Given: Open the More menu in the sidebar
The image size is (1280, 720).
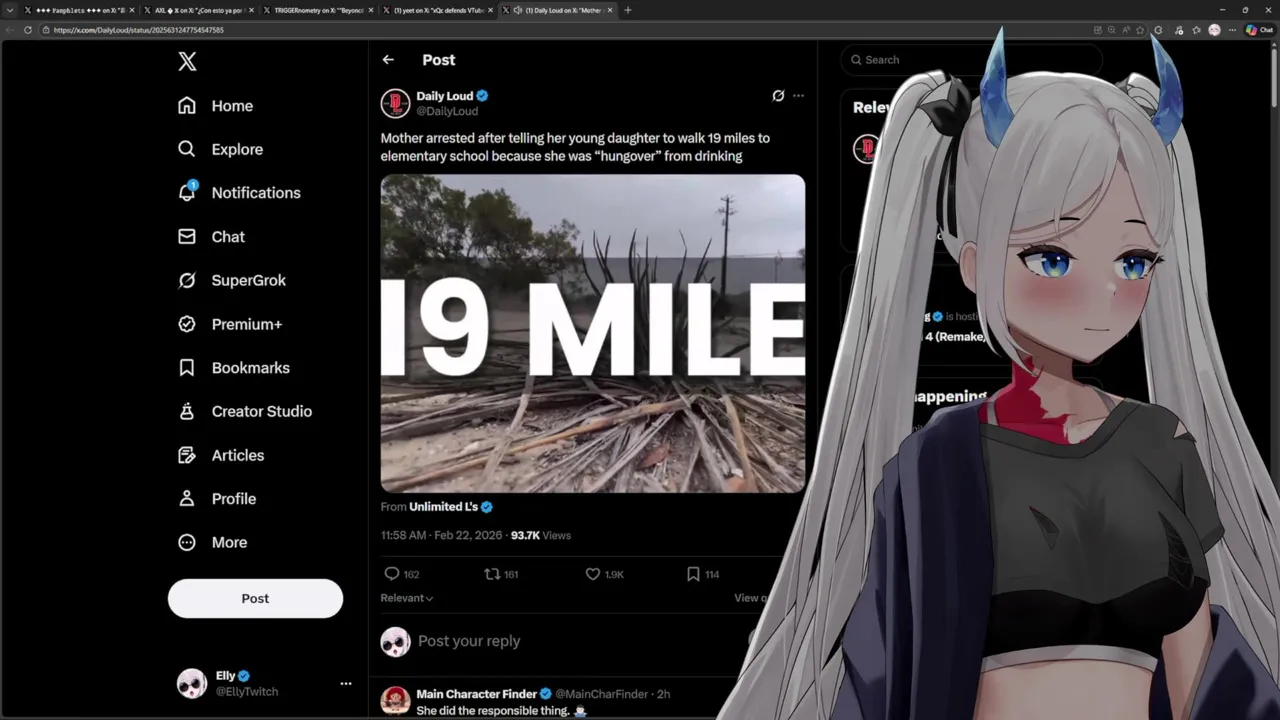Looking at the screenshot, I should coord(212,542).
